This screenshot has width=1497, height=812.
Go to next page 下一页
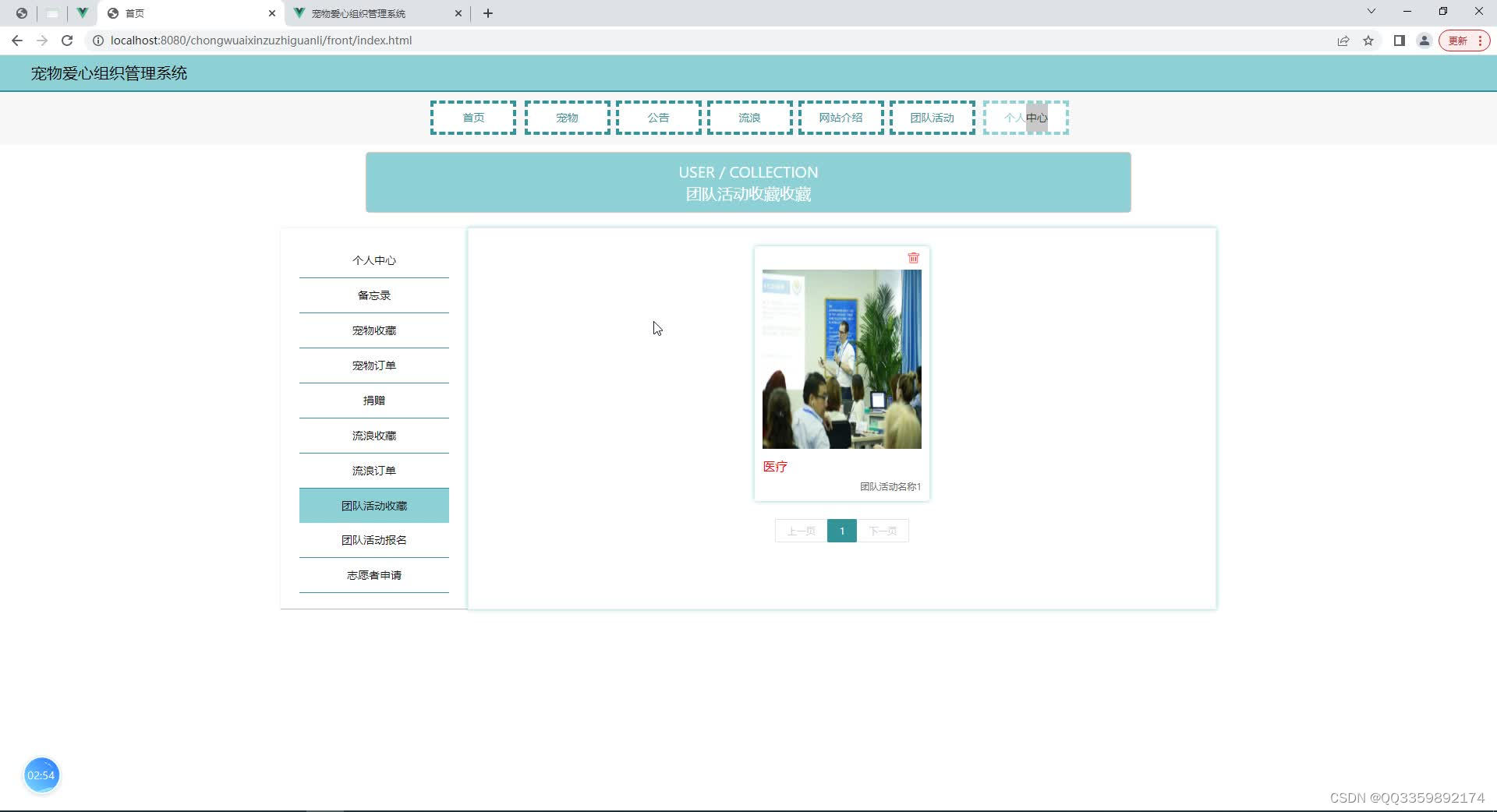883,531
